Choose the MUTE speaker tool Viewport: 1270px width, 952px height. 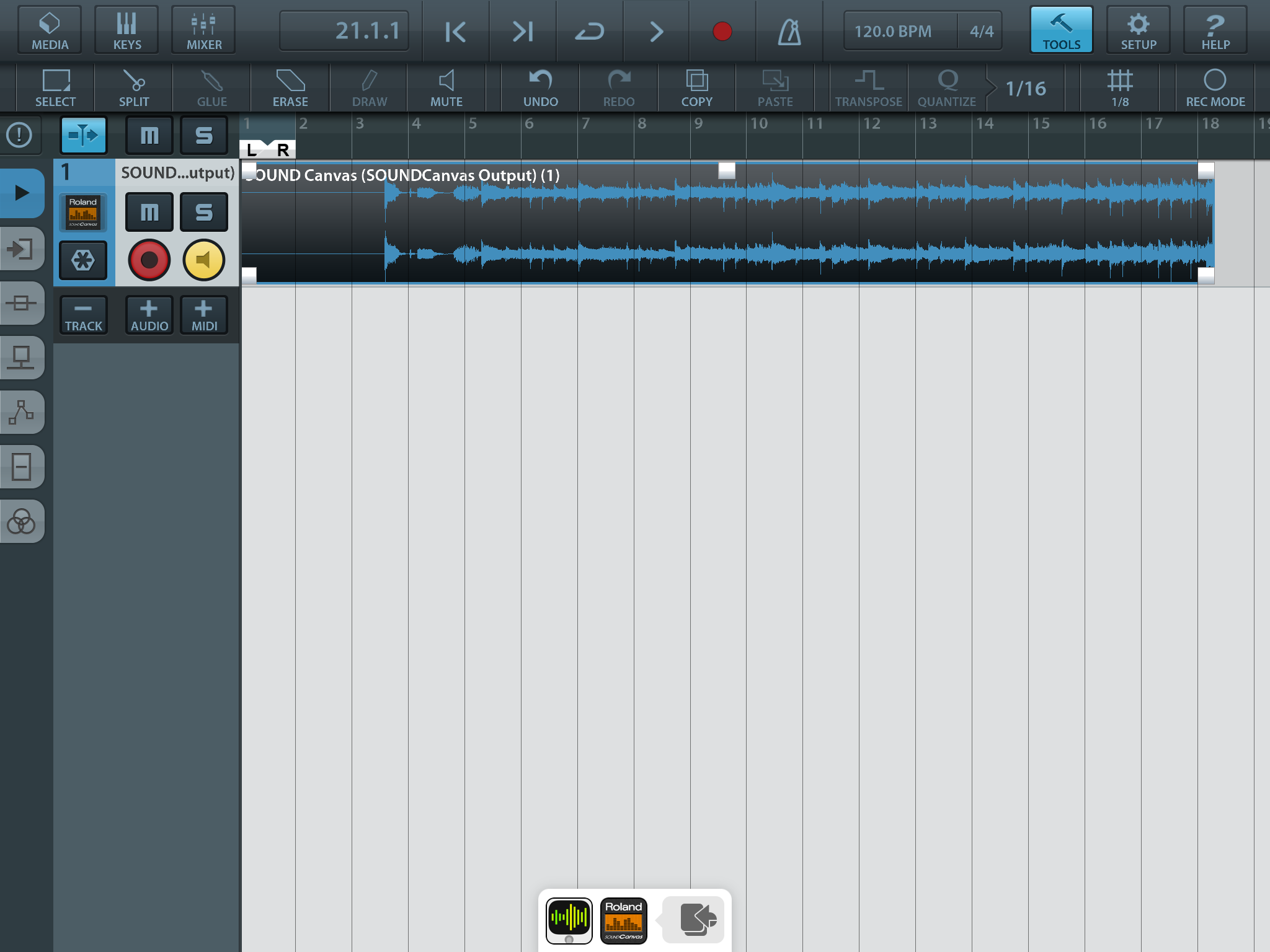tap(446, 88)
